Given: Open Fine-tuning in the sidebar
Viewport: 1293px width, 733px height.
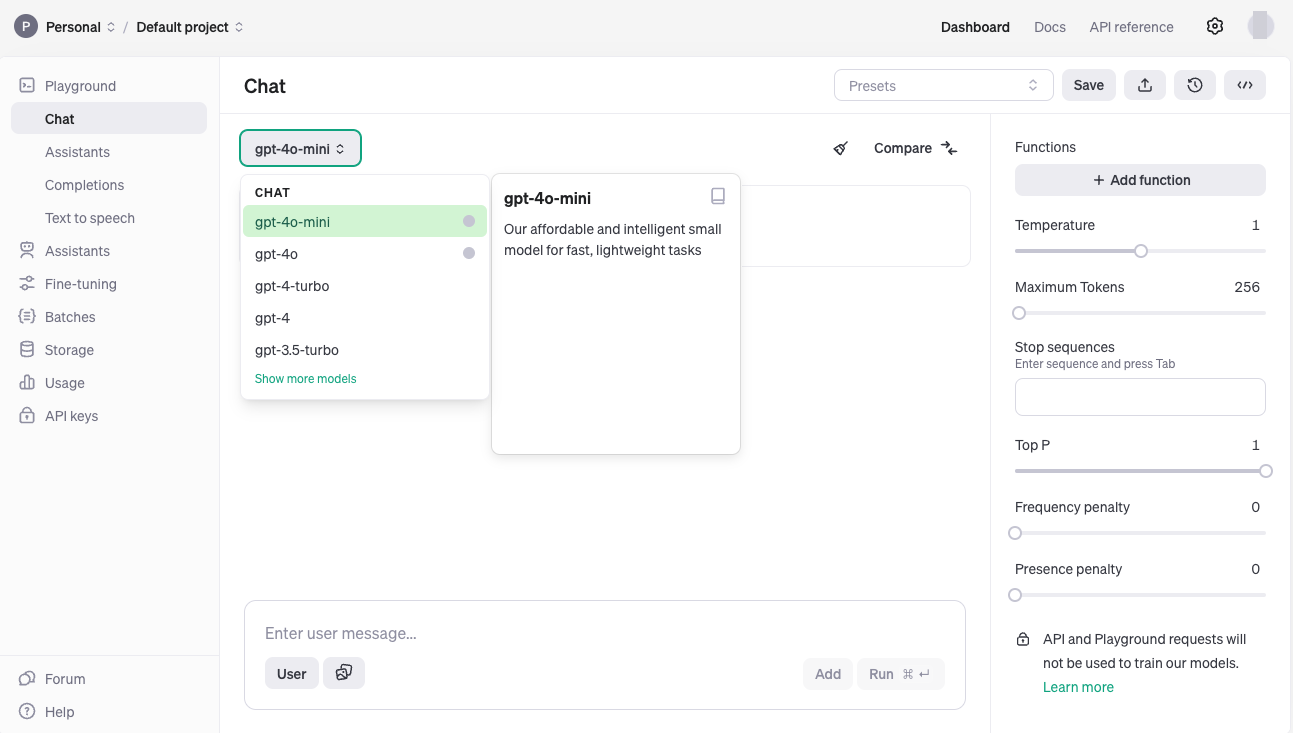Looking at the screenshot, I should (80, 284).
